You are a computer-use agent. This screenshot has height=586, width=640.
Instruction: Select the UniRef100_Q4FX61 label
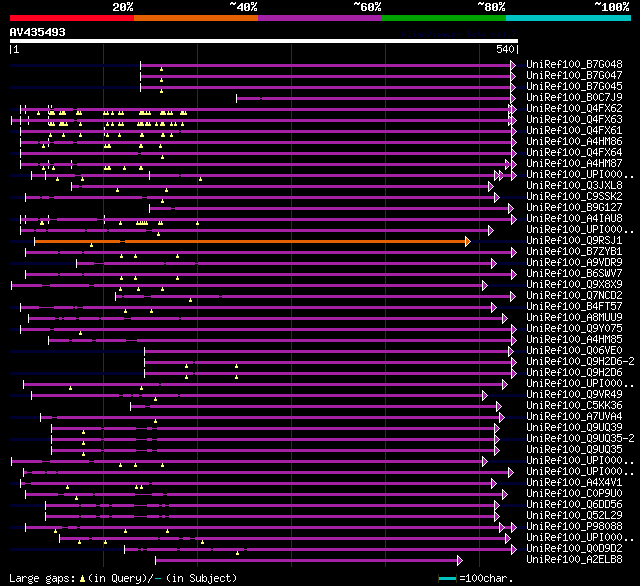pos(574,131)
